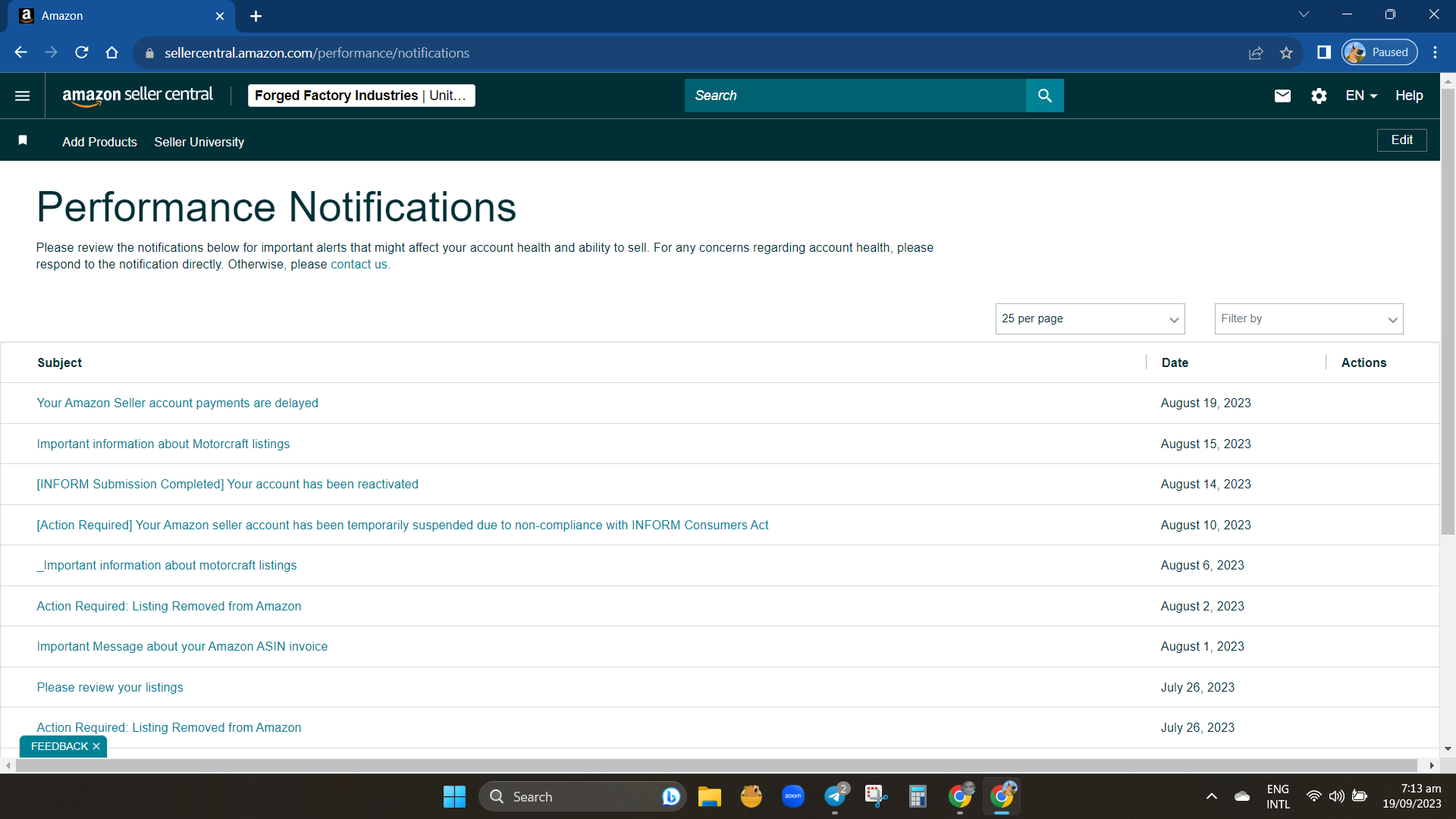1456x819 pixels.
Task: Click the horizontal scrollbar at the bottom
Action: point(717,765)
